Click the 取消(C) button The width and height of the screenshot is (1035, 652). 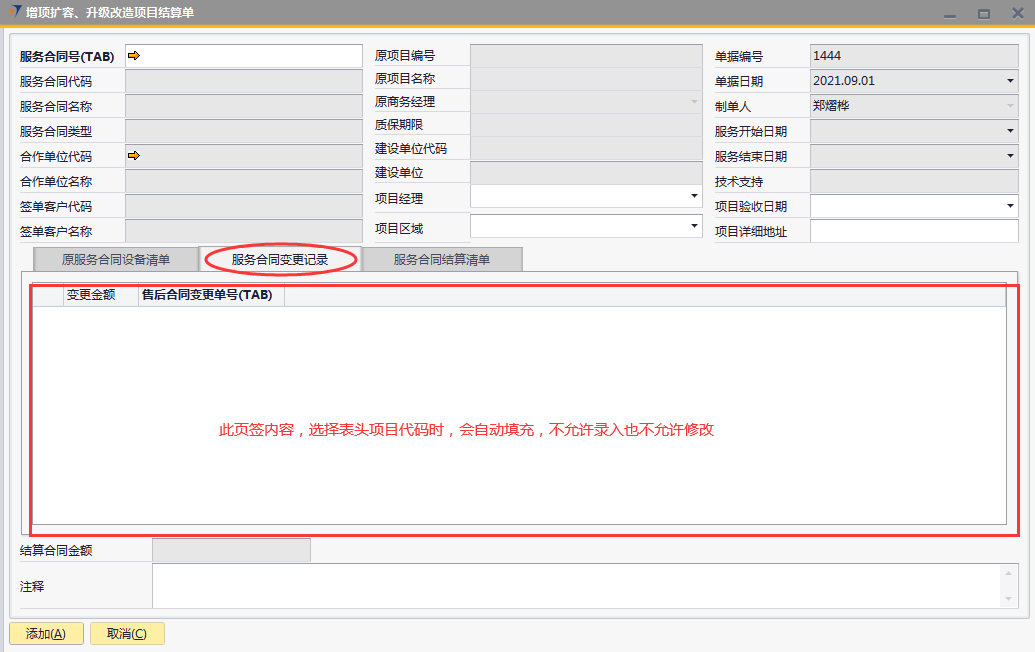point(127,634)
